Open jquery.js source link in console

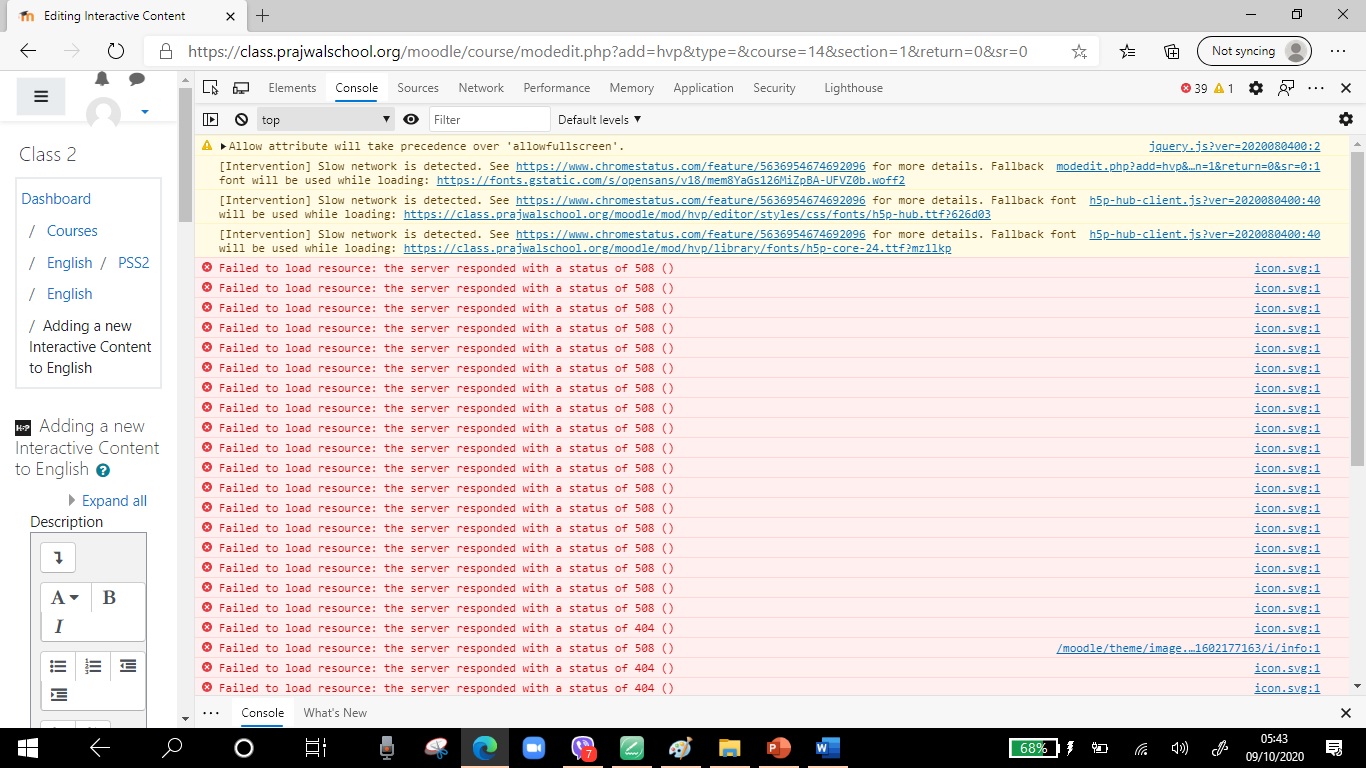1234,146
